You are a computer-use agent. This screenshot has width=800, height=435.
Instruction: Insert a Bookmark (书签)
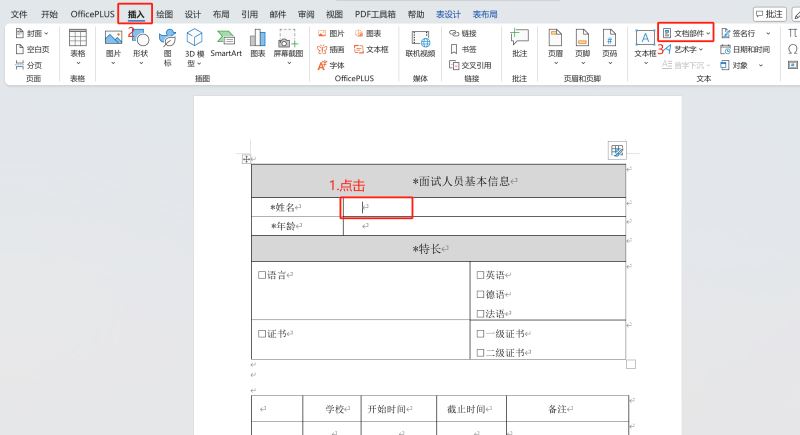pos(463,49)
